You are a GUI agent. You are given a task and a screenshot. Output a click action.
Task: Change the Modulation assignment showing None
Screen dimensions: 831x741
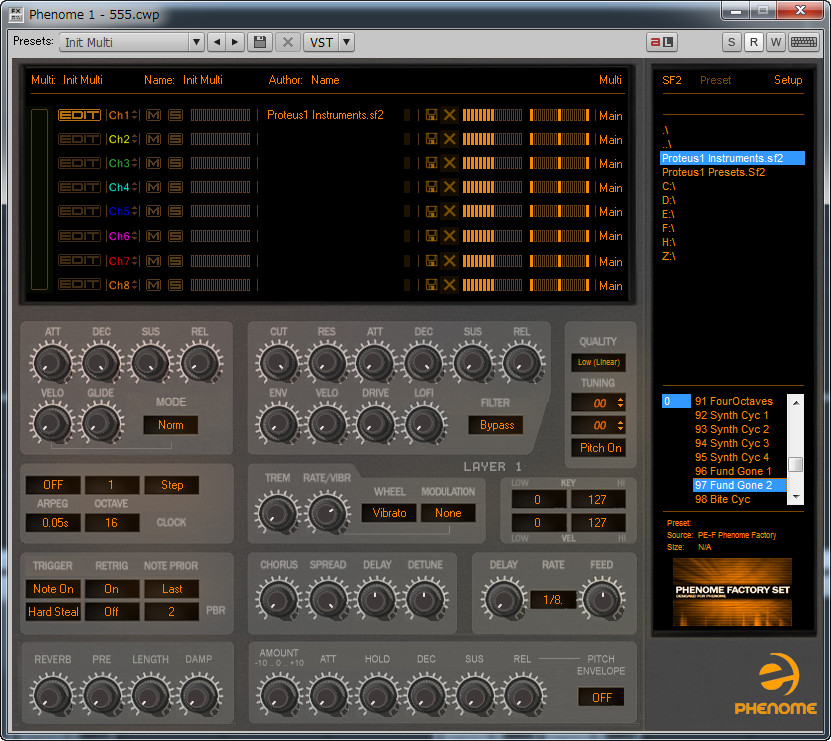pyautogui.click(x=448, y=513)
